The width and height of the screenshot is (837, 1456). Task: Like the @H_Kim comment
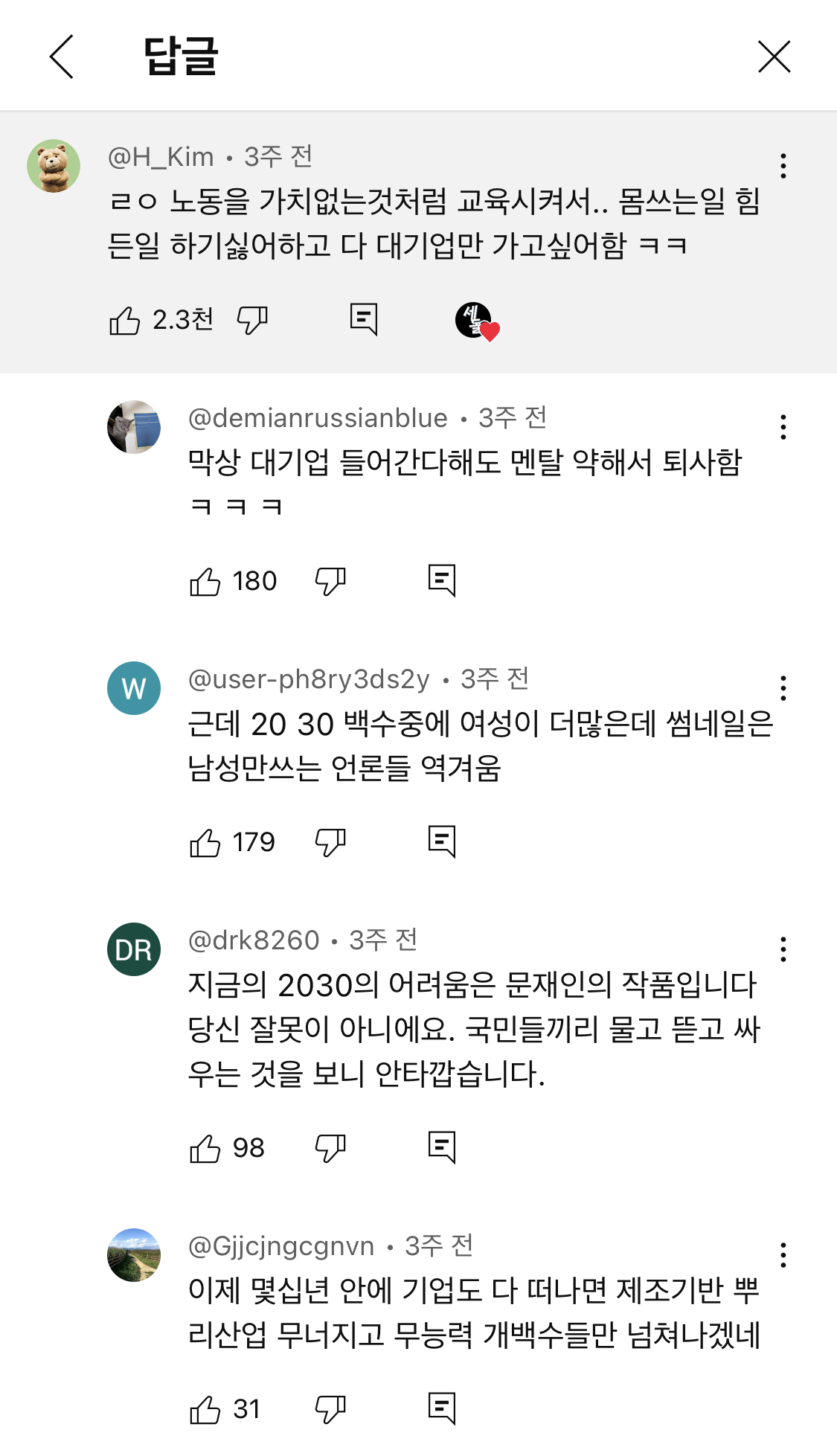coord(124,321)
